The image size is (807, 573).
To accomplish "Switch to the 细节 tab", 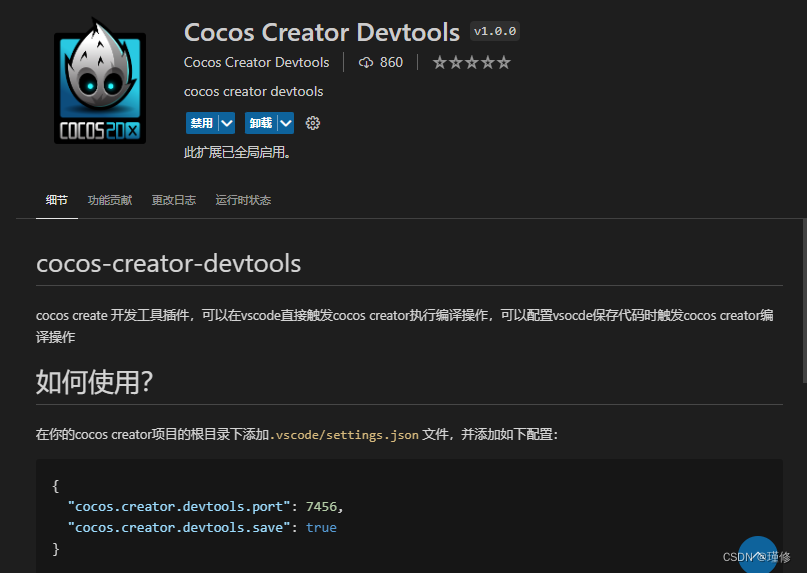I will [57, 200].
